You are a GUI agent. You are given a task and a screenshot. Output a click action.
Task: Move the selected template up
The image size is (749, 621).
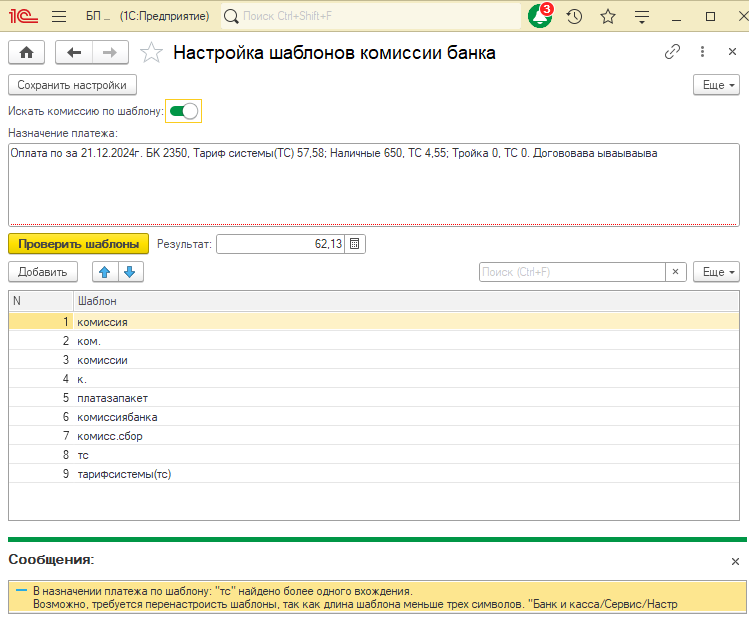click(105, 272)
